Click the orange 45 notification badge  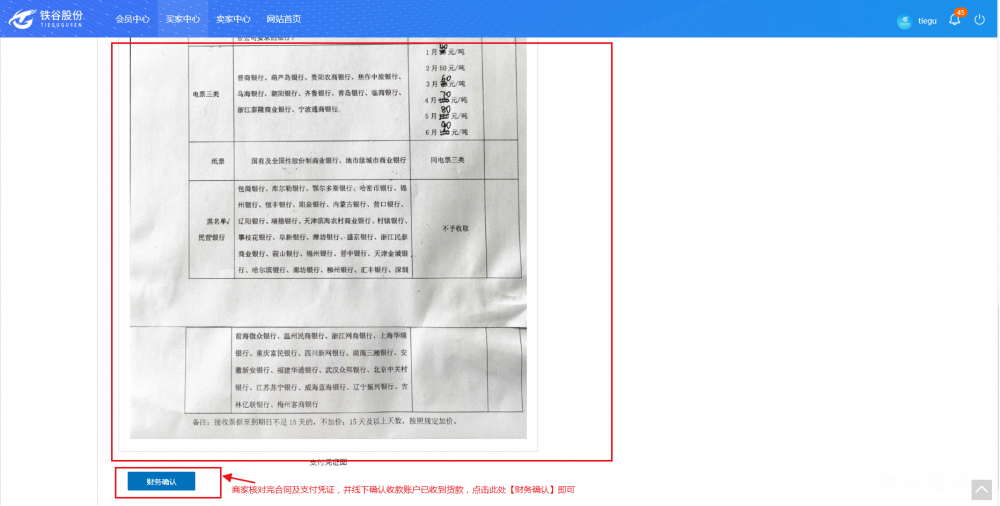coord(961,12)
